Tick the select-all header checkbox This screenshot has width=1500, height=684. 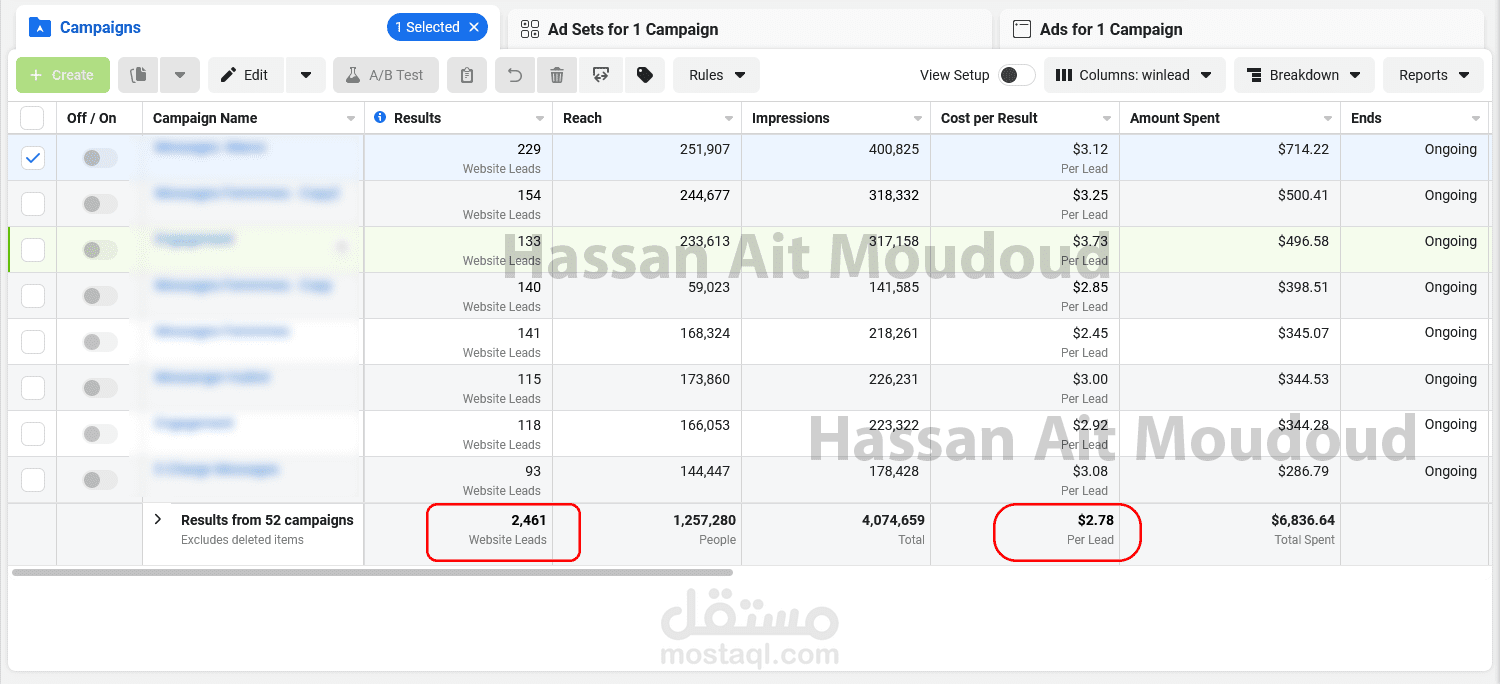[x=32, y=118]
